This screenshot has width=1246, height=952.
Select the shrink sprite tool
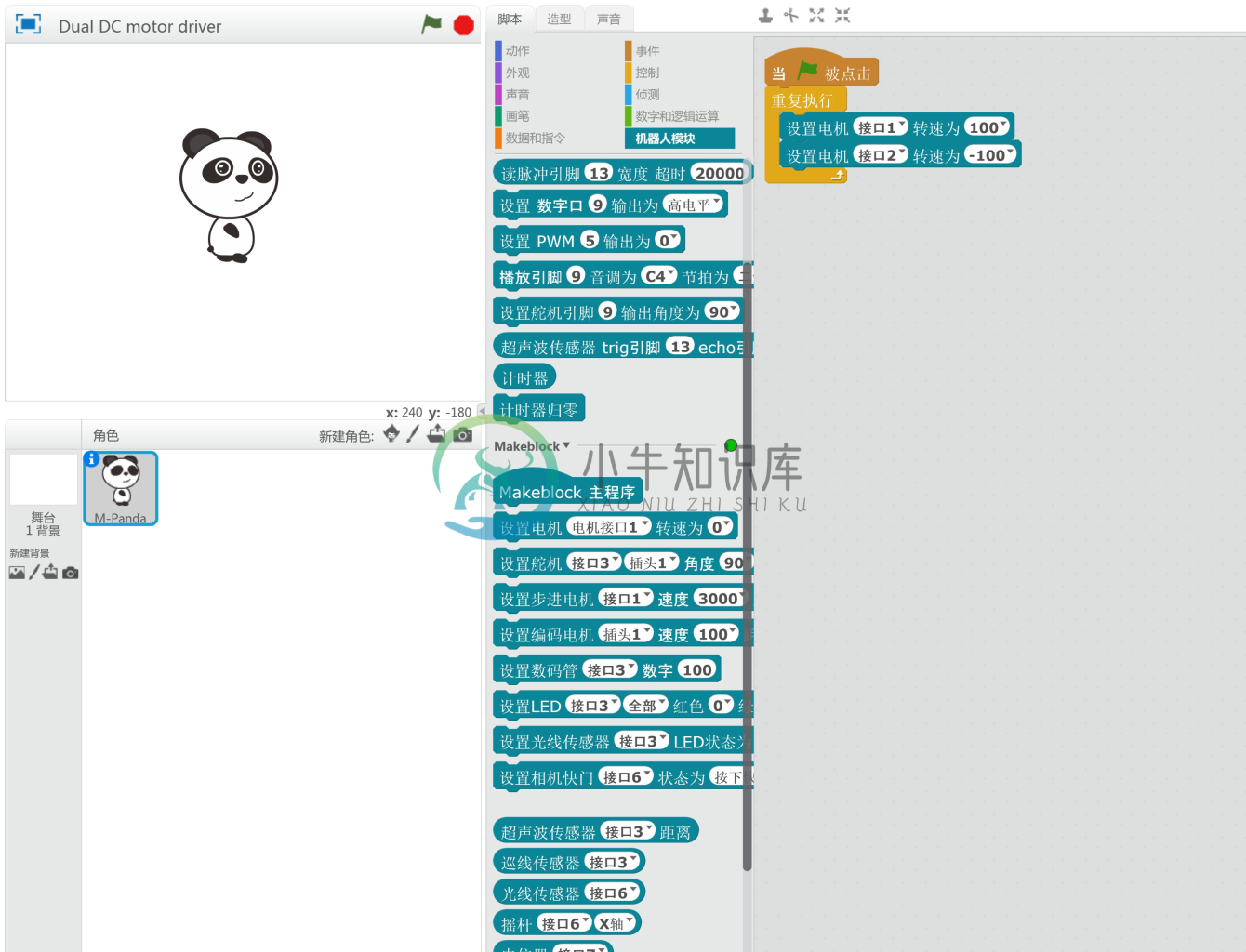[842, 15]
